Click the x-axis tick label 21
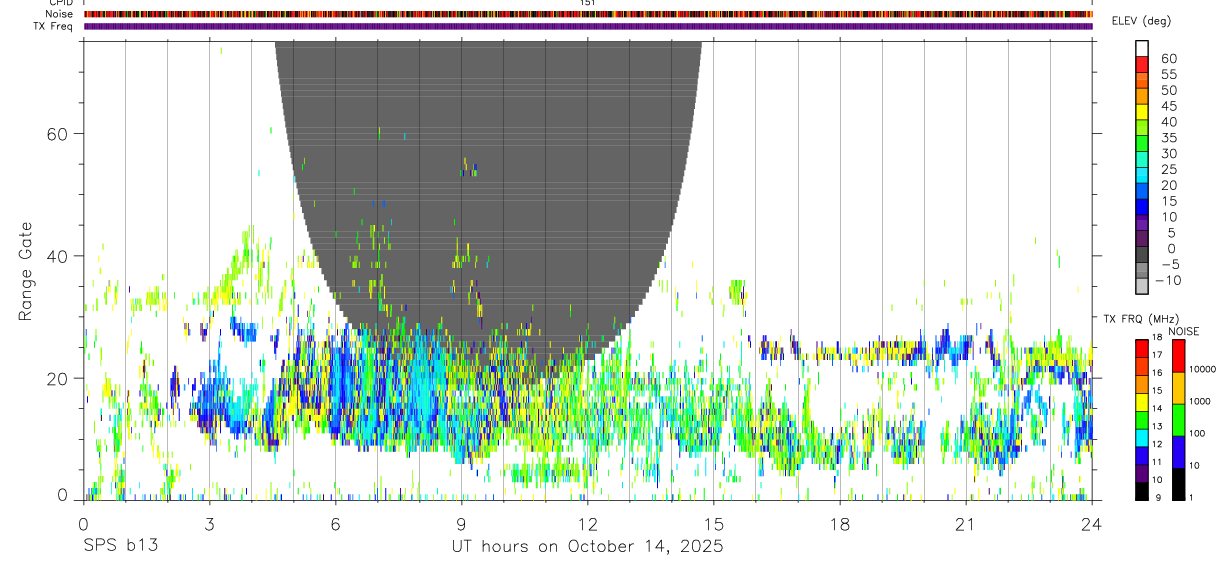 pyautogui.click(x=966, y=523)
